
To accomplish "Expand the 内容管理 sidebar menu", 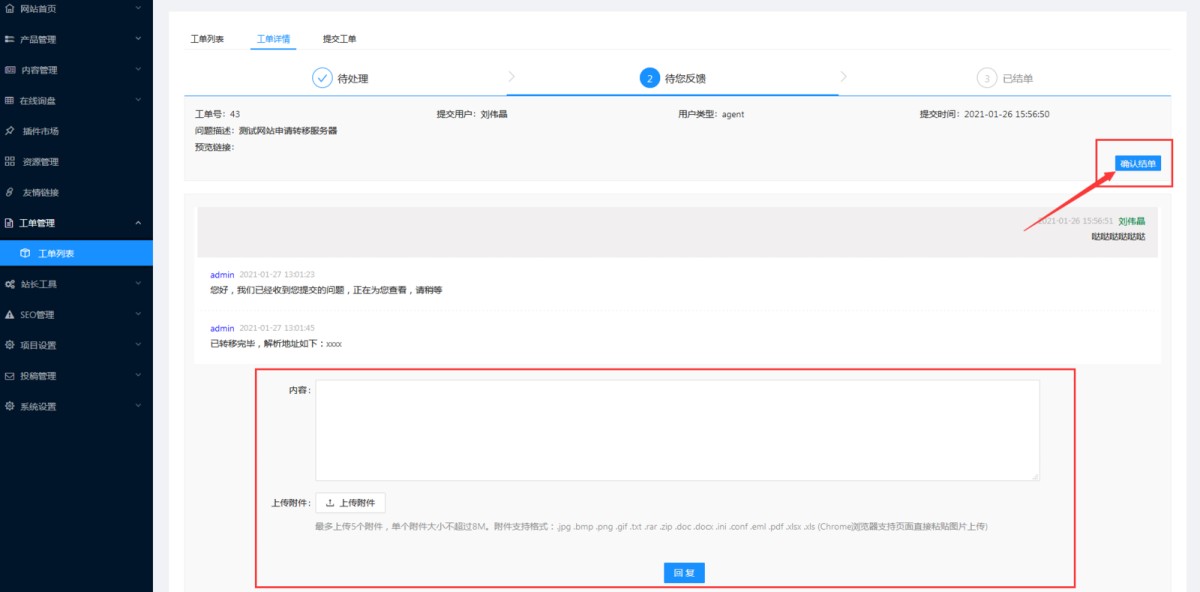I will pyautogui.click(x=138, y=70).
